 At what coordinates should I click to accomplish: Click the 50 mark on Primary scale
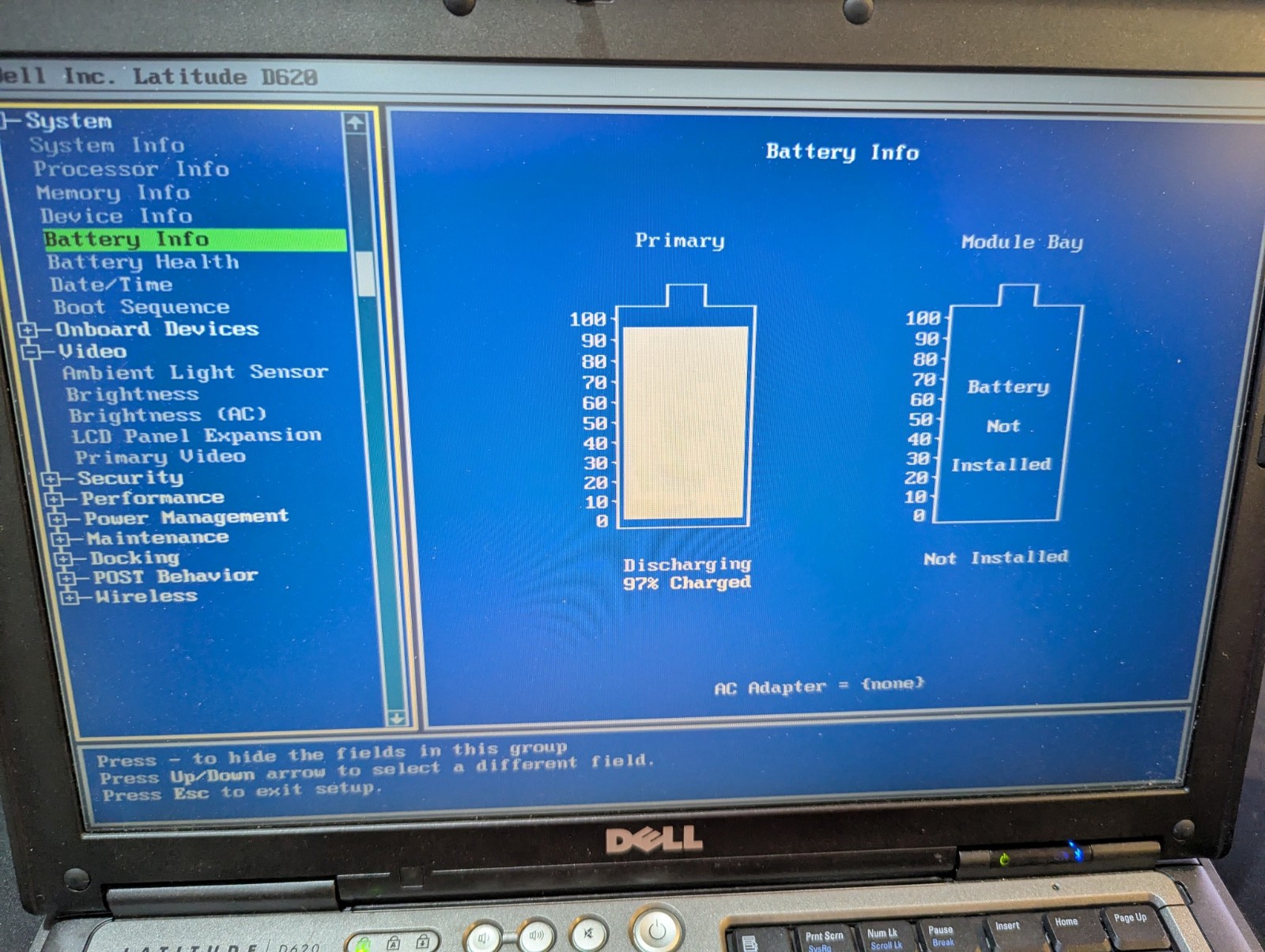(595, 423)
